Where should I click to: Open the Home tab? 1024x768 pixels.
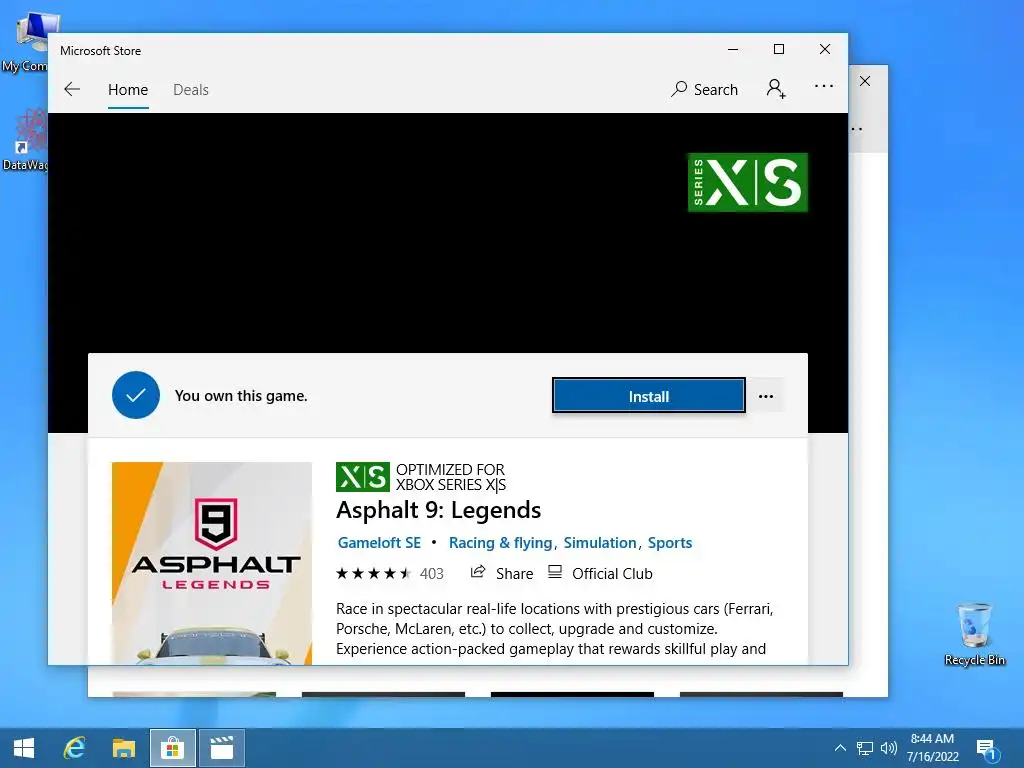(128, 89)
